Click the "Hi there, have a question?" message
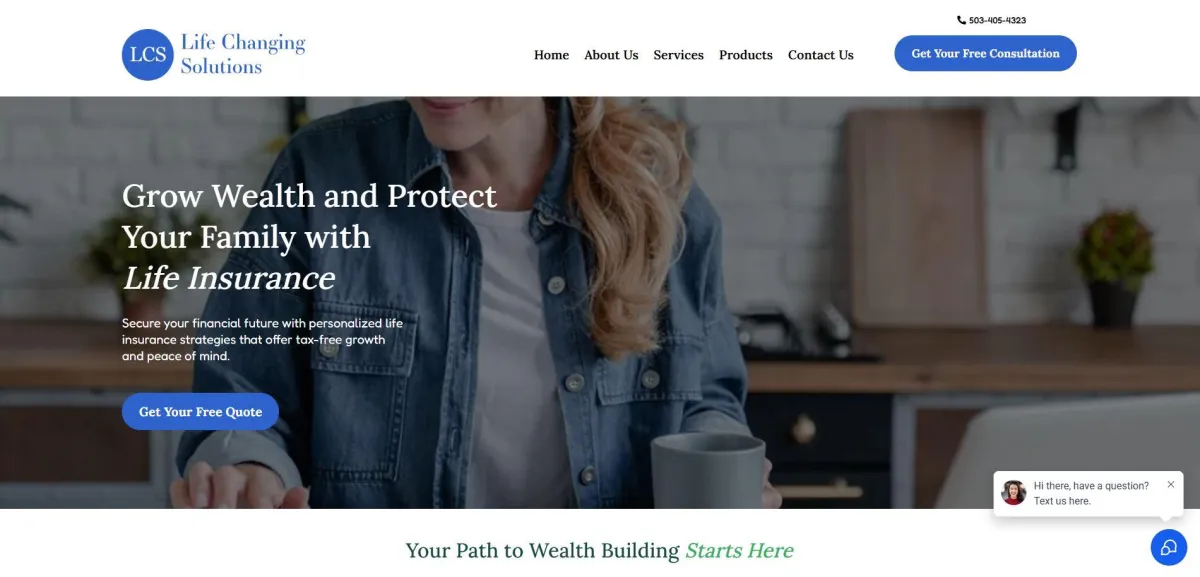Image resolution: width=1200 pixels, height=577 pixels. click(x=1091, y=486)
